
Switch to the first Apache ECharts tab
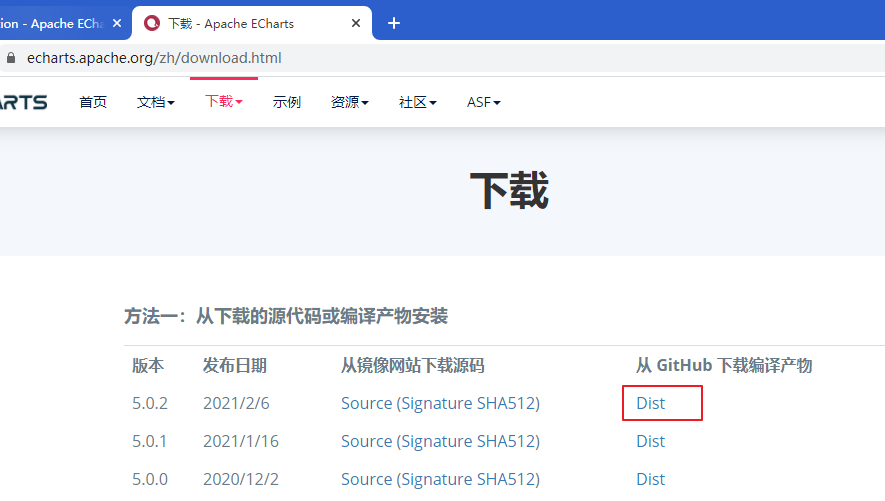[x=54, y=24]
